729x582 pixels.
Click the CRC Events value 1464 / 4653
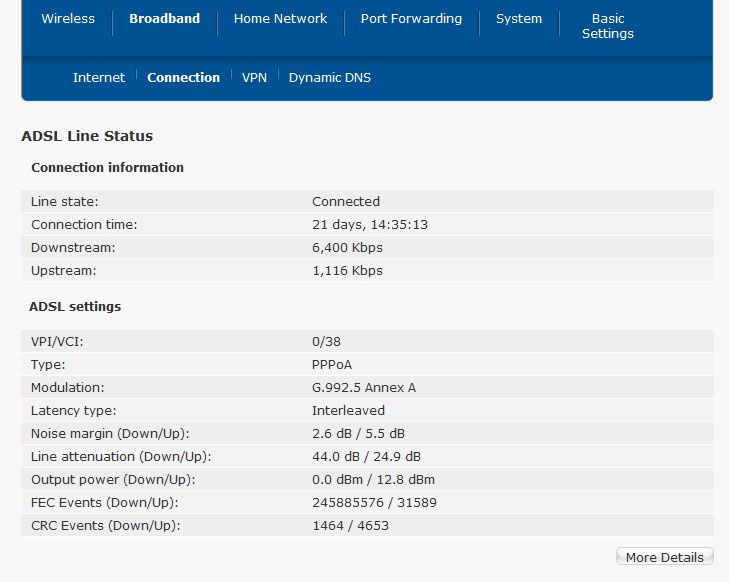click(x=350, y=525)
